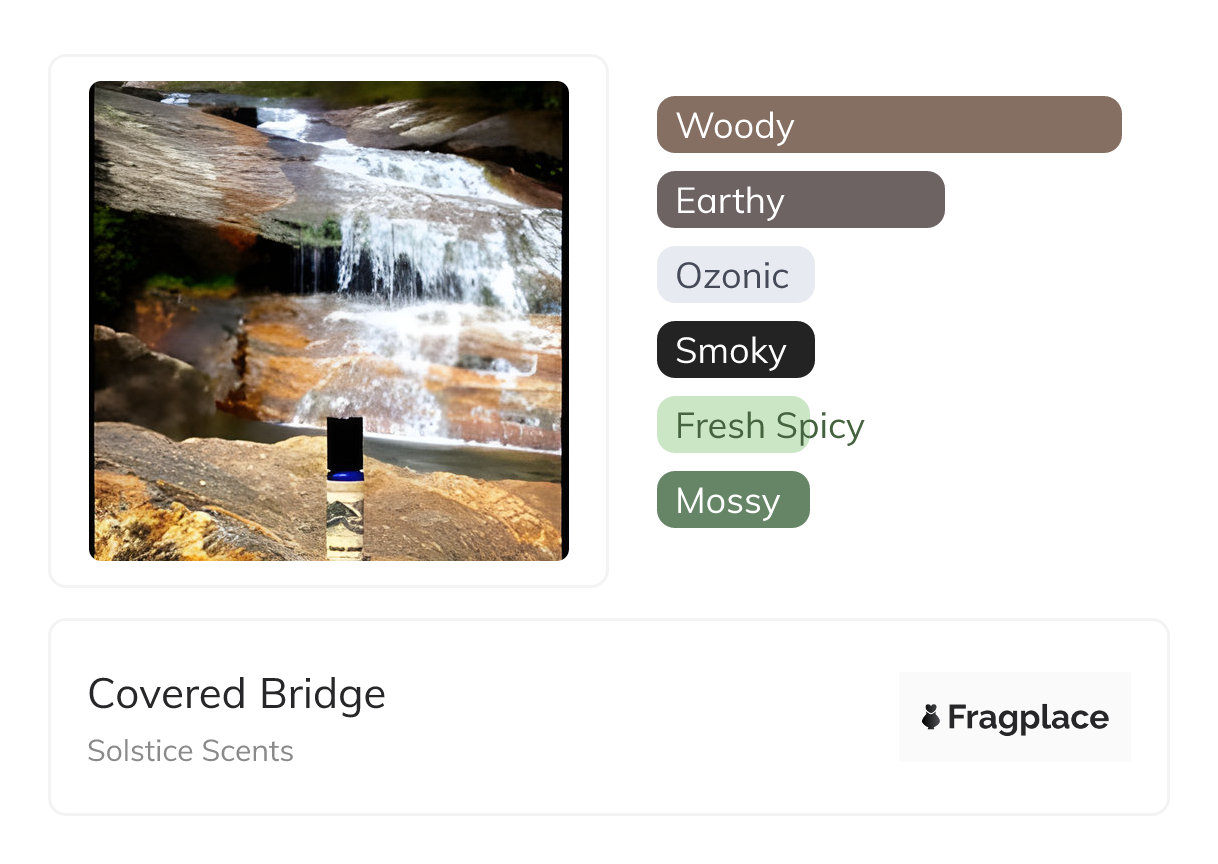Select the Woody accord bar
This screenshot has height=864, width=1218.
pyautogui.click(x=888, y=125)
